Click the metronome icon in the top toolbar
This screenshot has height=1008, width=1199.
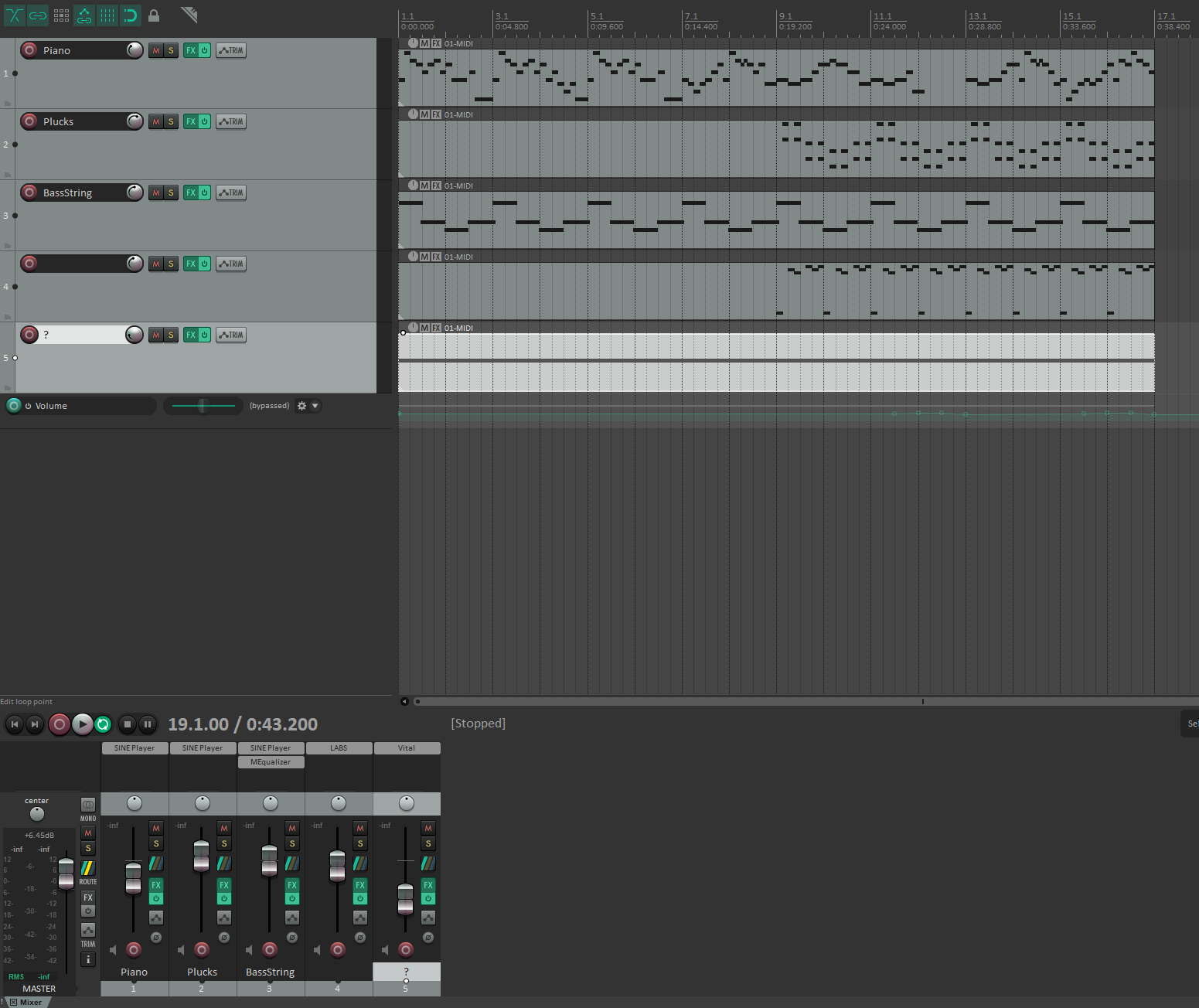tap(189, 15)
